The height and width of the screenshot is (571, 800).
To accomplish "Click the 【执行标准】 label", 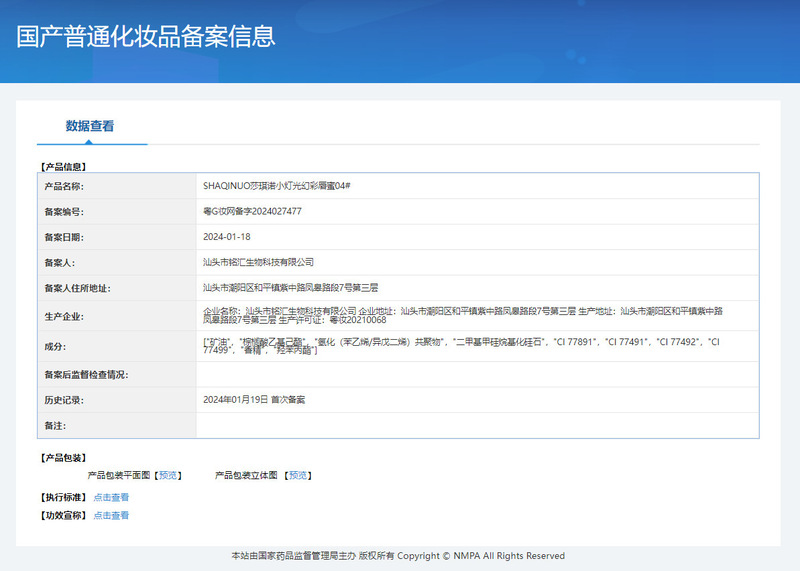I will (x=64, y=497).
